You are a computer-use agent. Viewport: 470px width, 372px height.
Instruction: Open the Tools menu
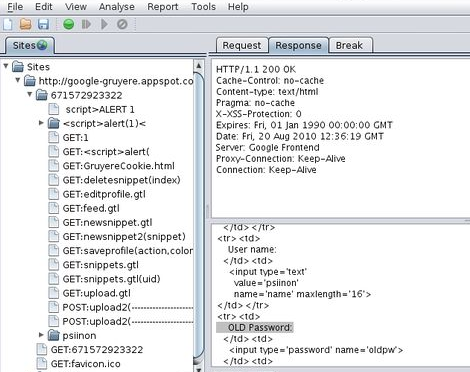203,7
